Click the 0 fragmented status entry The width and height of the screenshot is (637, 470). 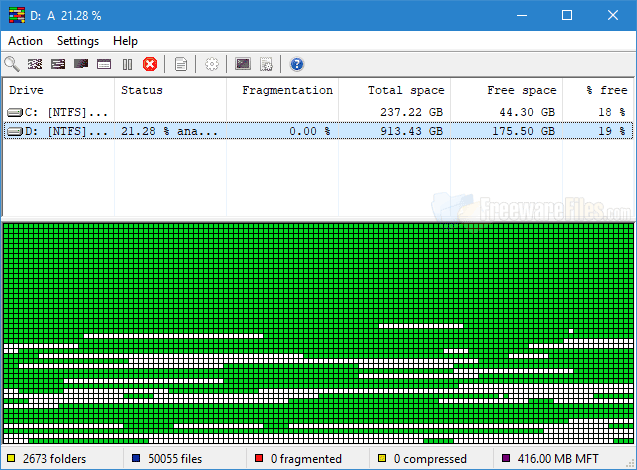pyautogui.click(x=306, y=459)
